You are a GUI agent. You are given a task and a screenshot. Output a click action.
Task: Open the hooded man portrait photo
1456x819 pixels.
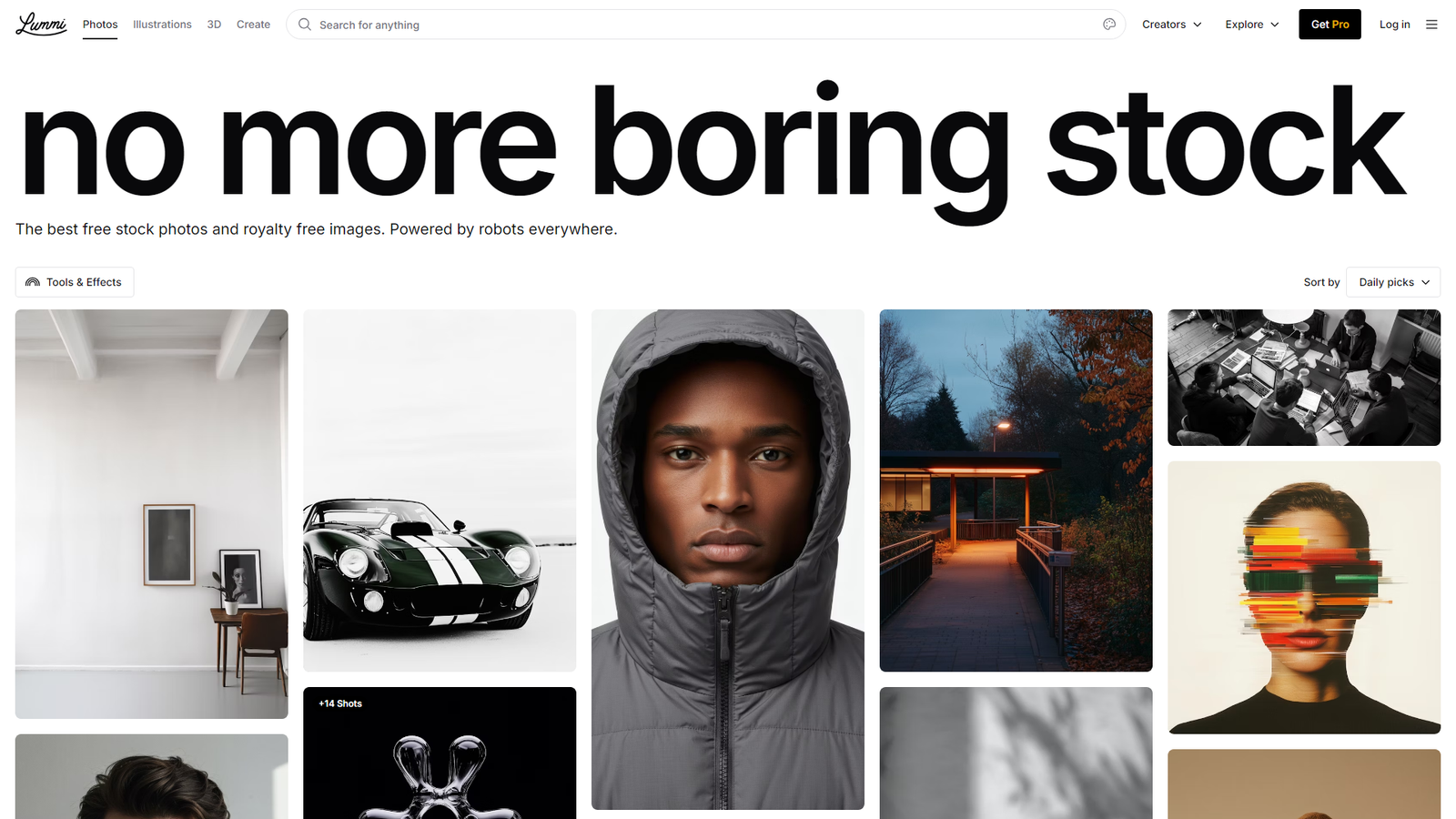coord(728,559)
